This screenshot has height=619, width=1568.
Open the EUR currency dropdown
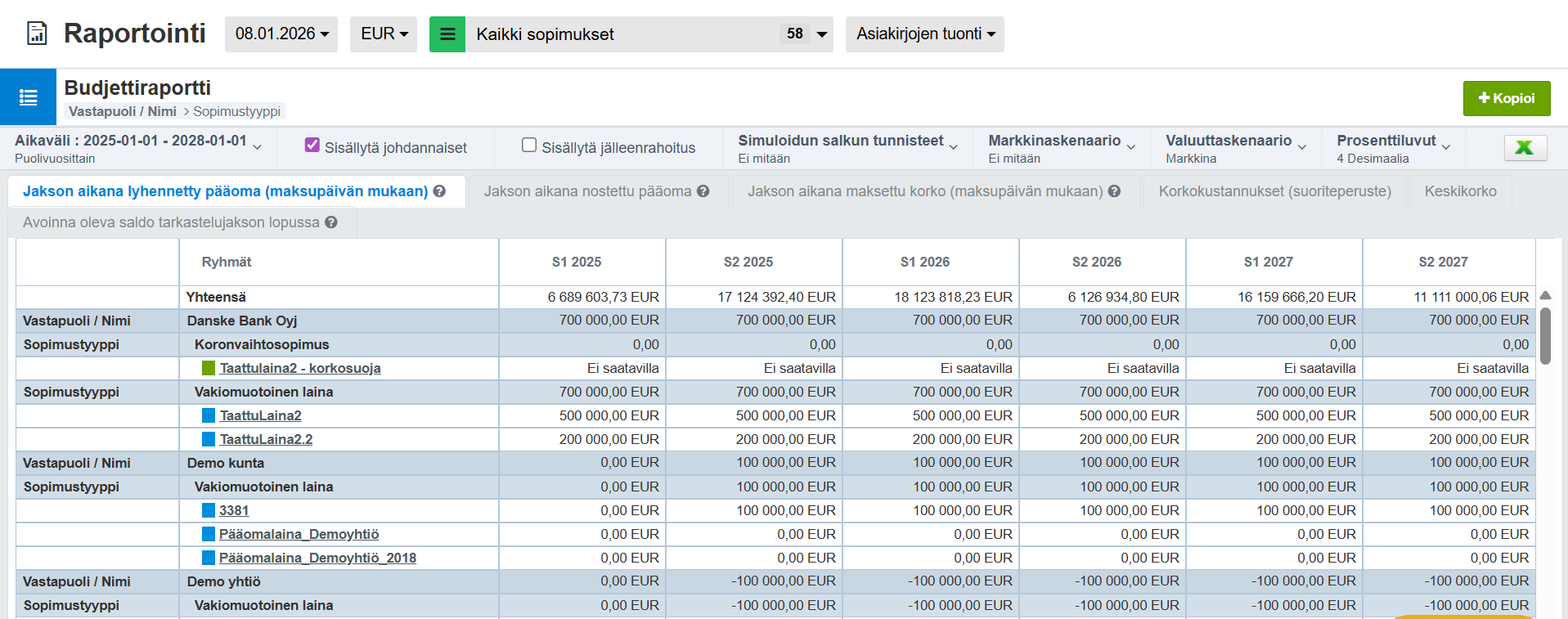(383, 34)
